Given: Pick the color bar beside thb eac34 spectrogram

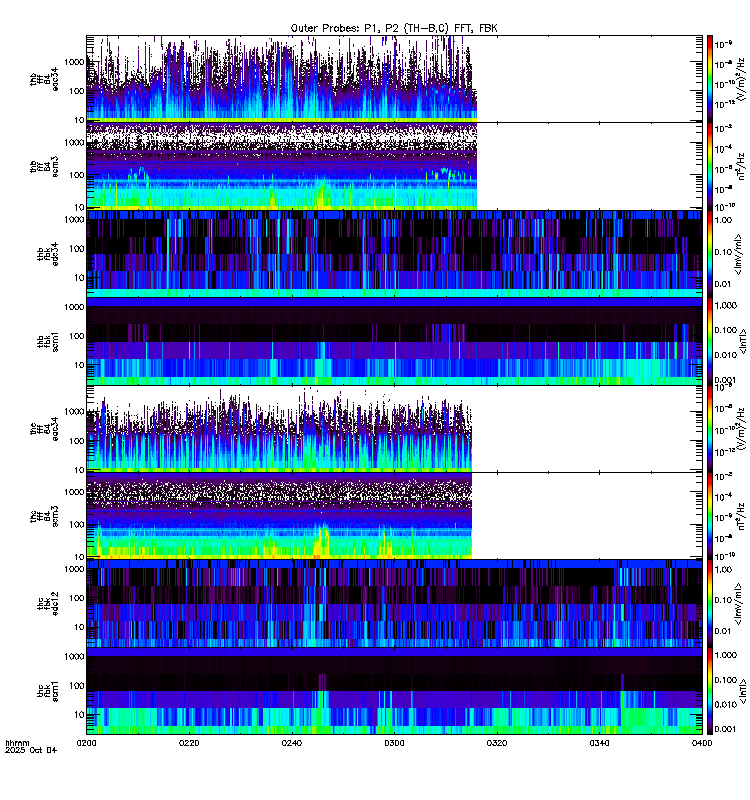Looking at the screenshot, I should point(709,79).
